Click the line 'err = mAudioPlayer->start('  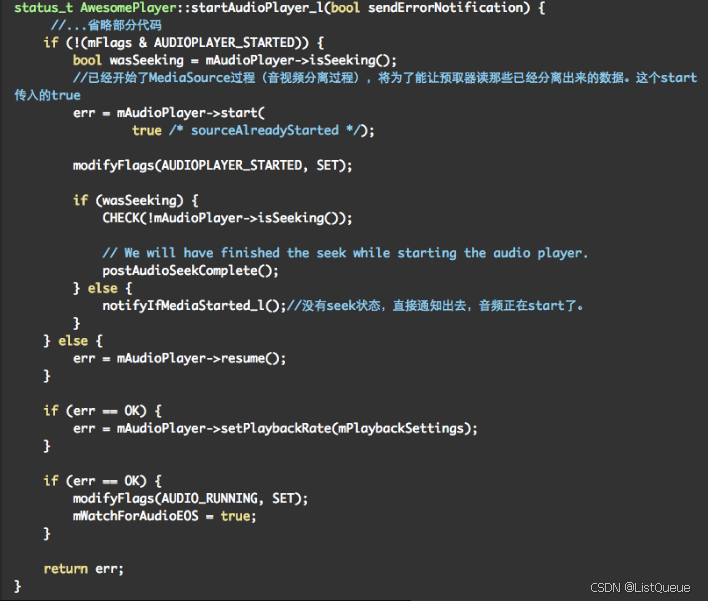coord(169,113)
